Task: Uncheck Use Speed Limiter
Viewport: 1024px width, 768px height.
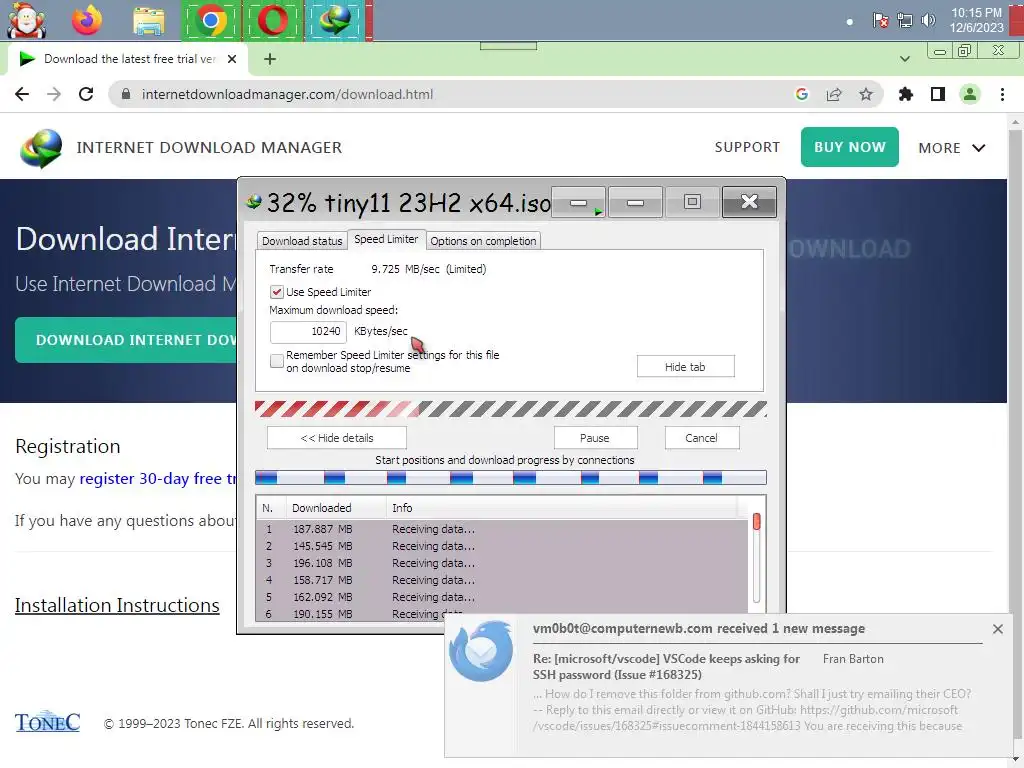Action: (x=277, y=292)
